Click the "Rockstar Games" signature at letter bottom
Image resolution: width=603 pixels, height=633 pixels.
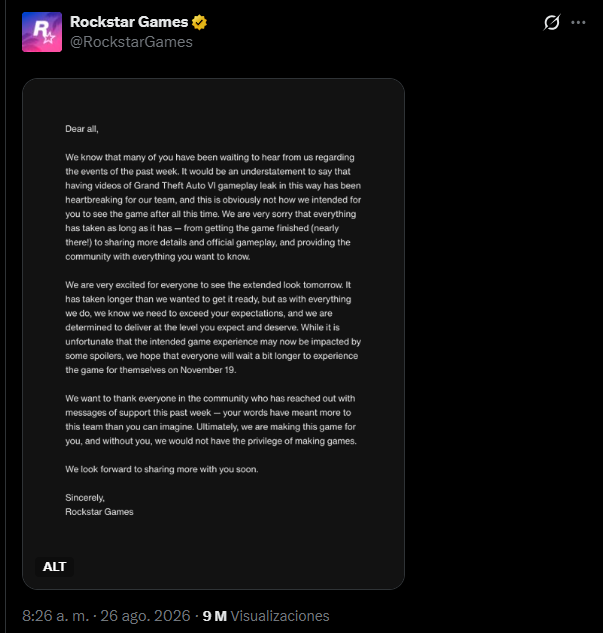(99, 512)
